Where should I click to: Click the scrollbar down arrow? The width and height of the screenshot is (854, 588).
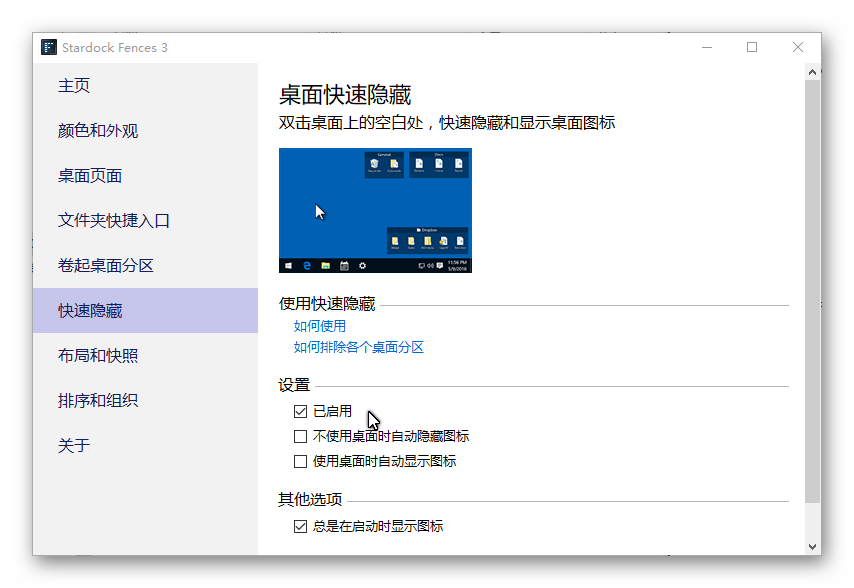tap(812, 547)
